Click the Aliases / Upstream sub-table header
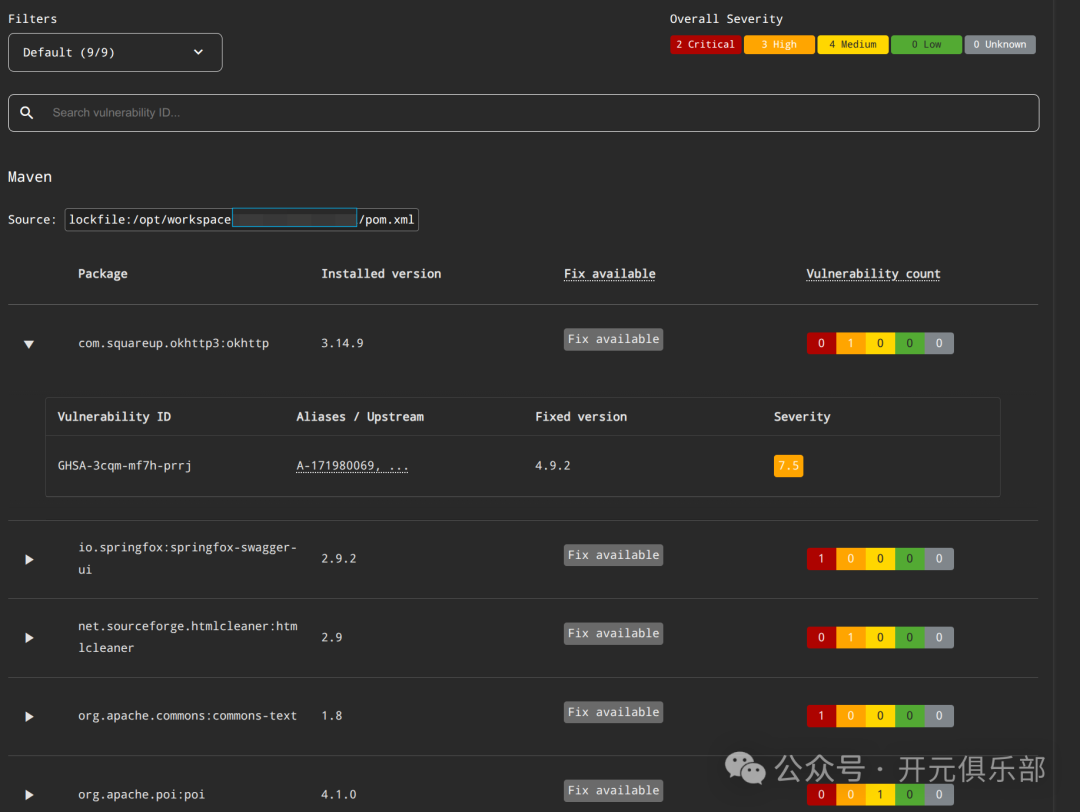The height and width of the screenshot is (812, 1080). coord(360,417)
